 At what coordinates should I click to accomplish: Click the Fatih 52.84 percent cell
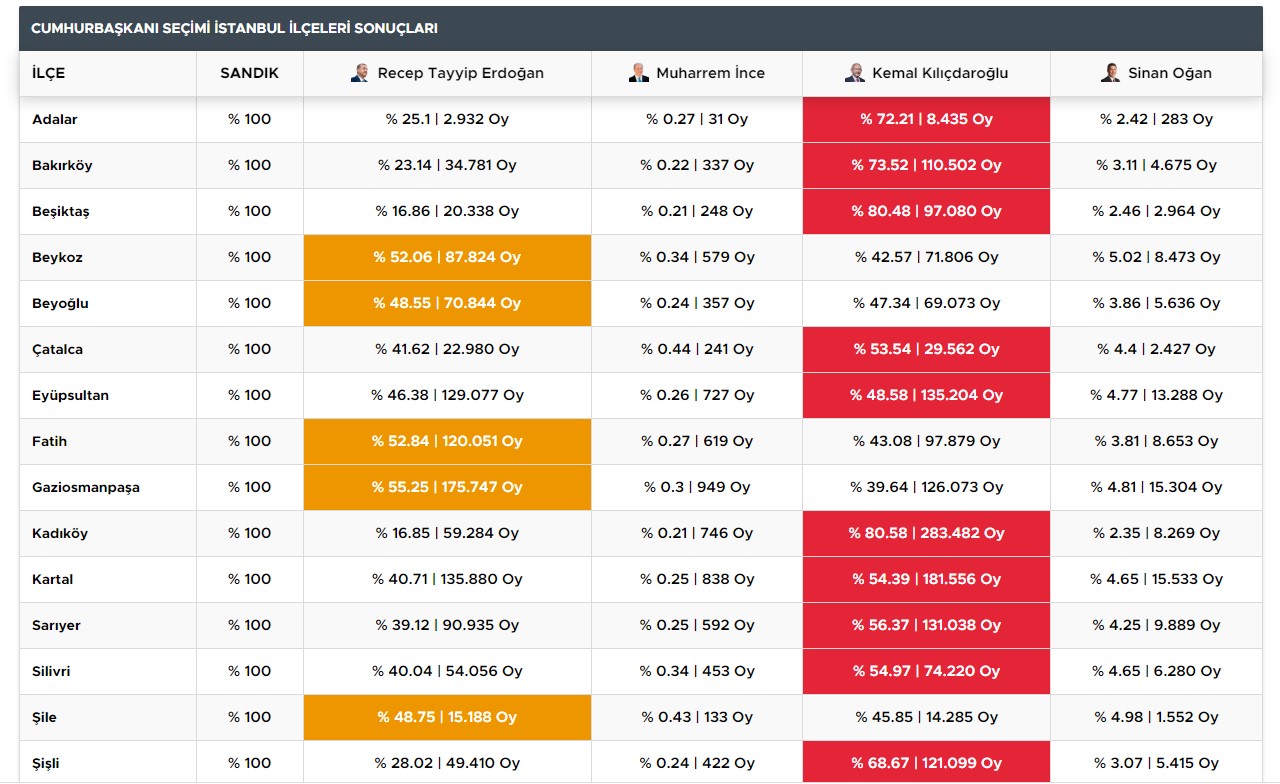[x=446, y=441]
